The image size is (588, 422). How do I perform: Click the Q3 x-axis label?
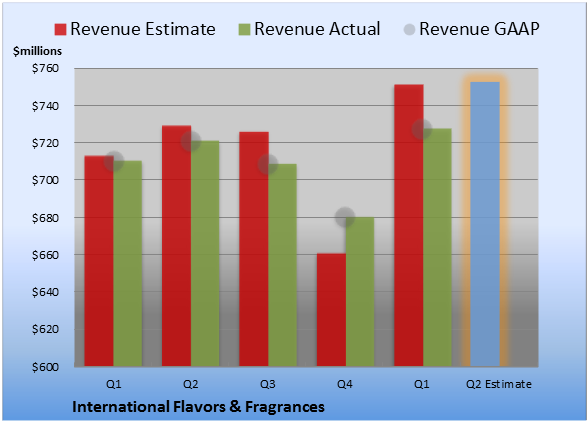tap(268, 384)
